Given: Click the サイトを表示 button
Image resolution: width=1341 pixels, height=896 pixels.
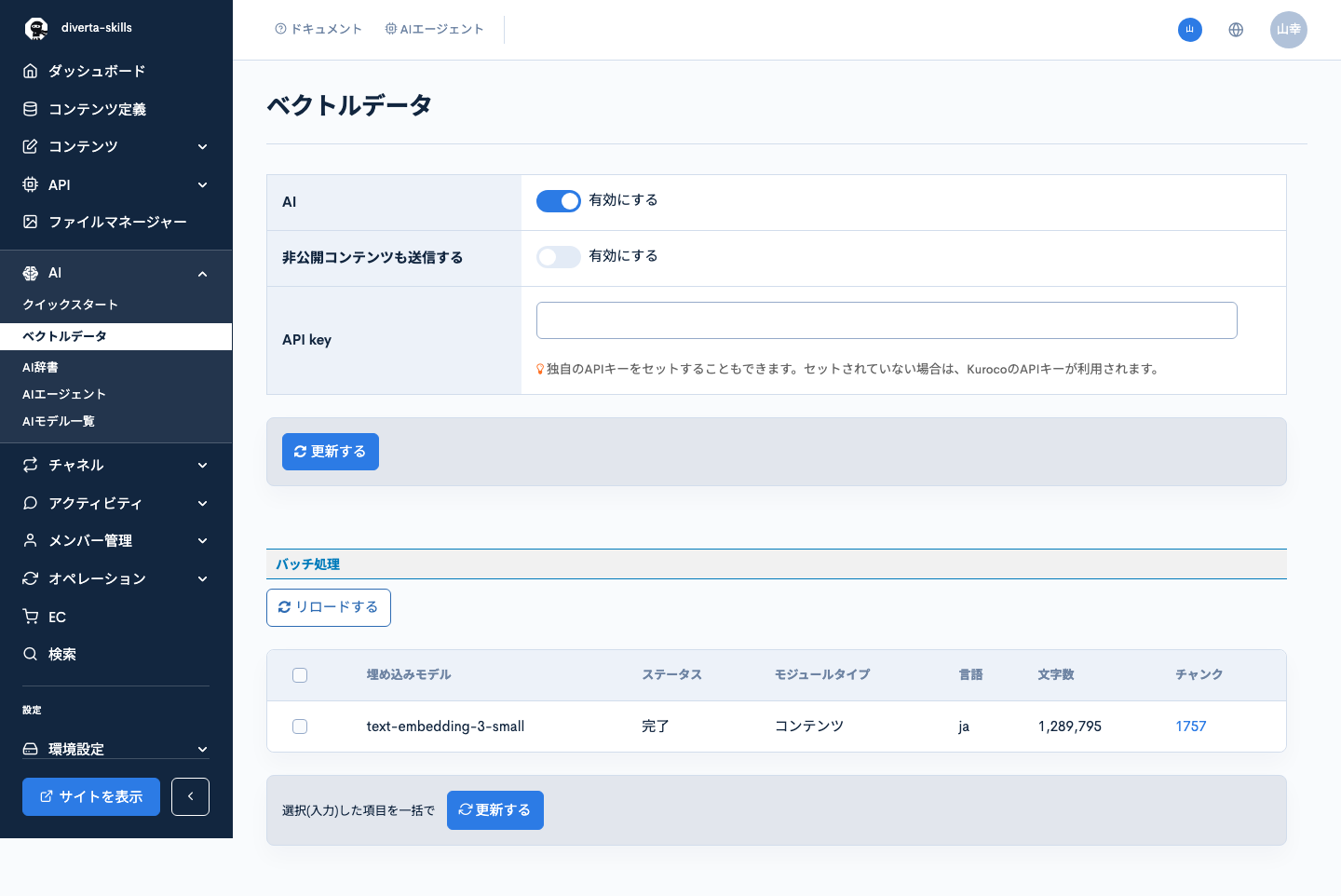Looking at the screenshot, I should point(91,796).
